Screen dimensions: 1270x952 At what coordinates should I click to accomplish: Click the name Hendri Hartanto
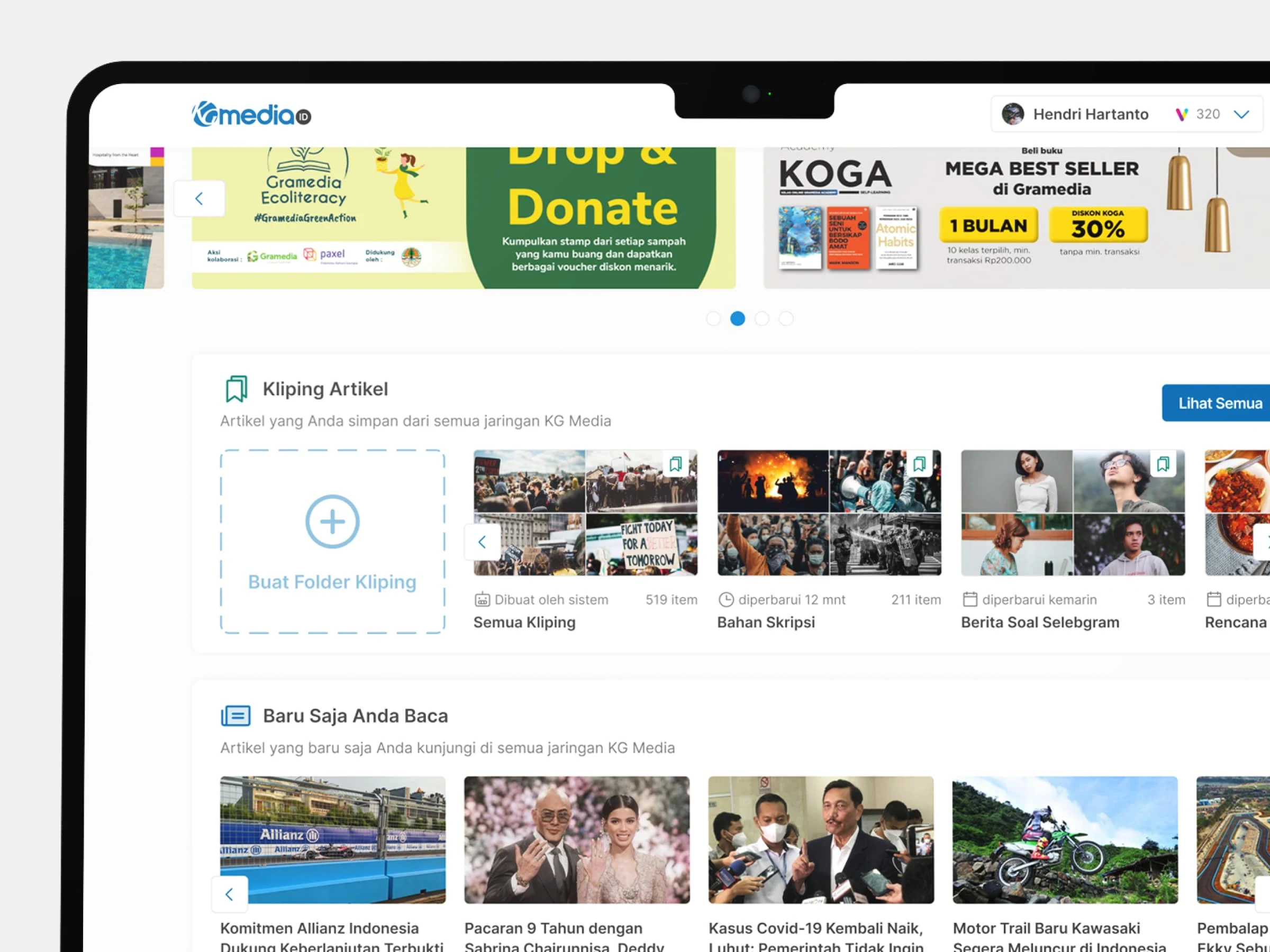pyautogui.click(x=1091, y=114)
